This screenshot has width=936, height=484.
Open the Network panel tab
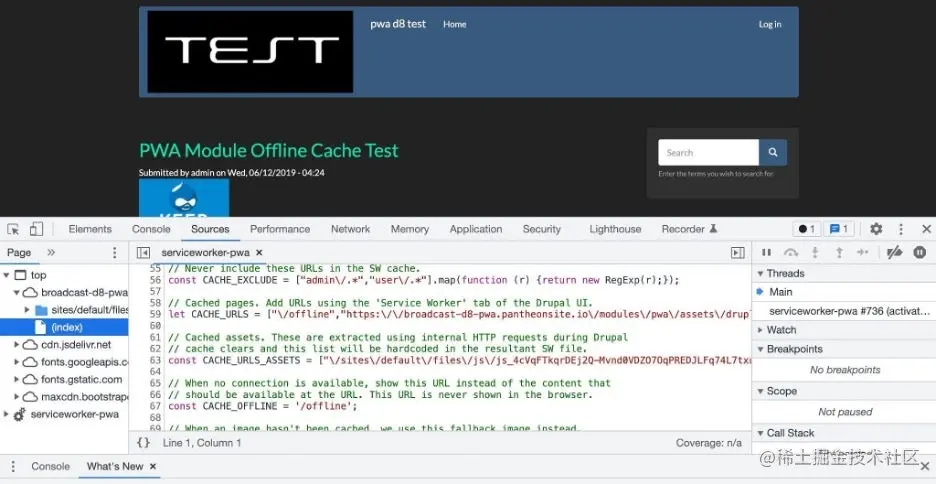coord(350,229)
